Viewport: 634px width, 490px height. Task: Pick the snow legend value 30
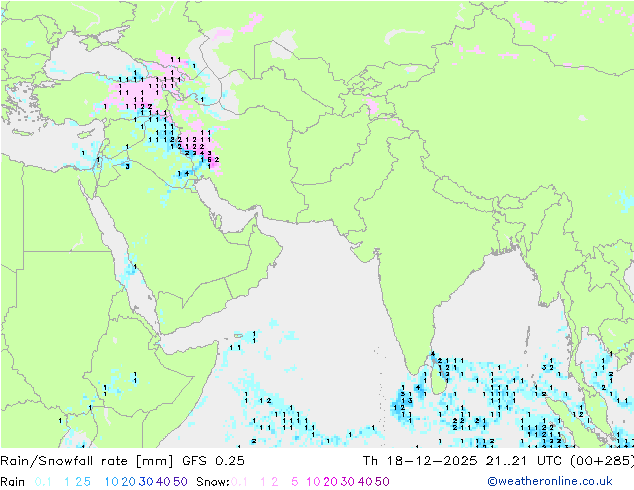(348, 482)
